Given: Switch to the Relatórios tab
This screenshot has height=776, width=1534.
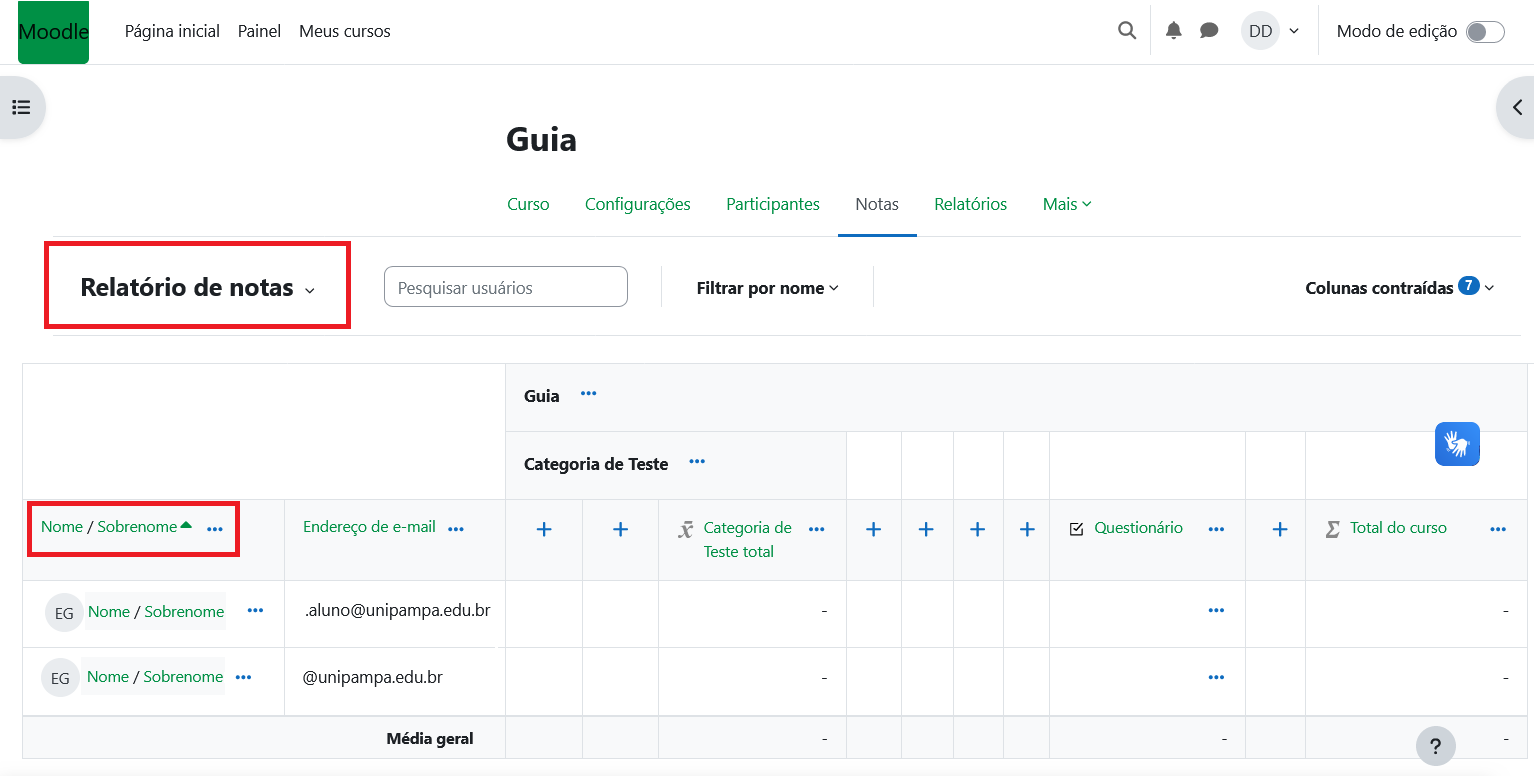Looking at the screenshot, I should coord(970,204).
